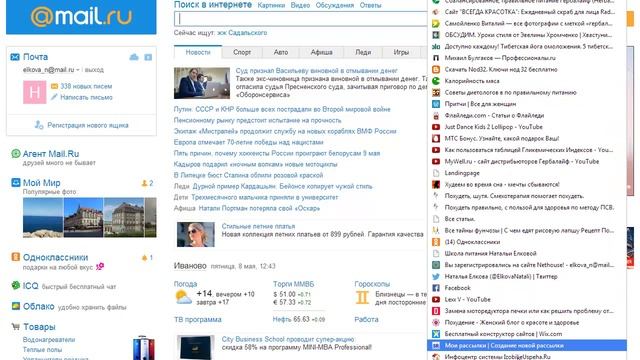
Task: Click the YouTube favicon beside Lexx V
Action: (x=436, y=299)
